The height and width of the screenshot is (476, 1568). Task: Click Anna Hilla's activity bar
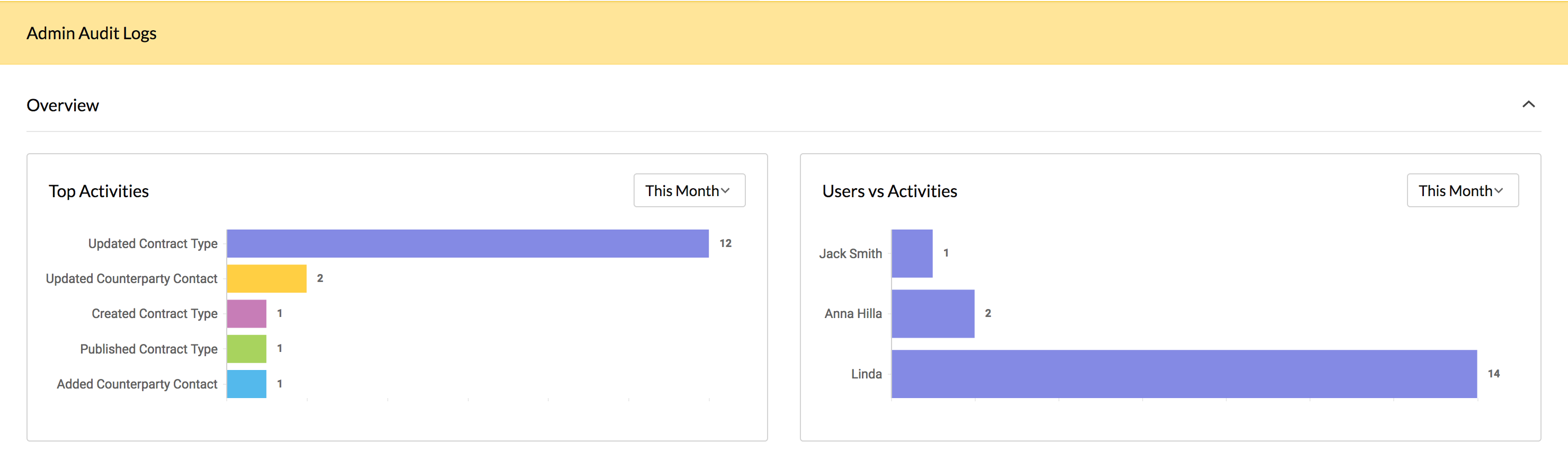[x=932, y=313]
